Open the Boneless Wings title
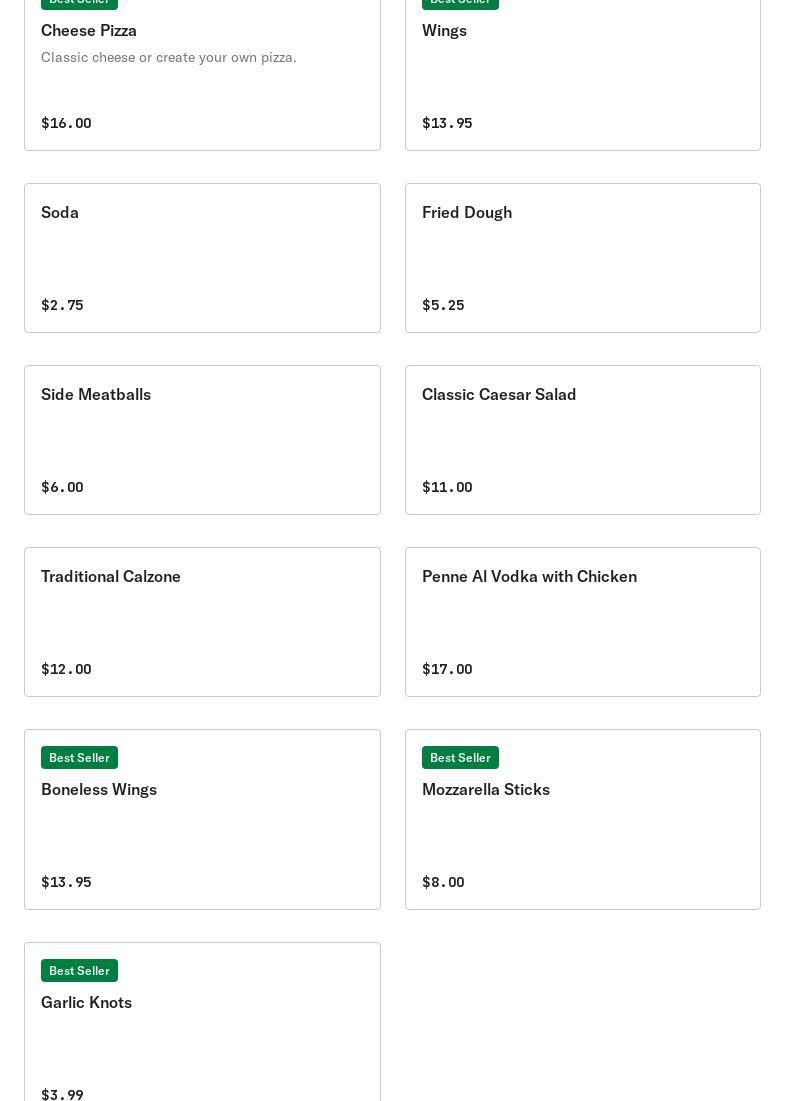Screen dimensions: 785x1101 point(99,790)
